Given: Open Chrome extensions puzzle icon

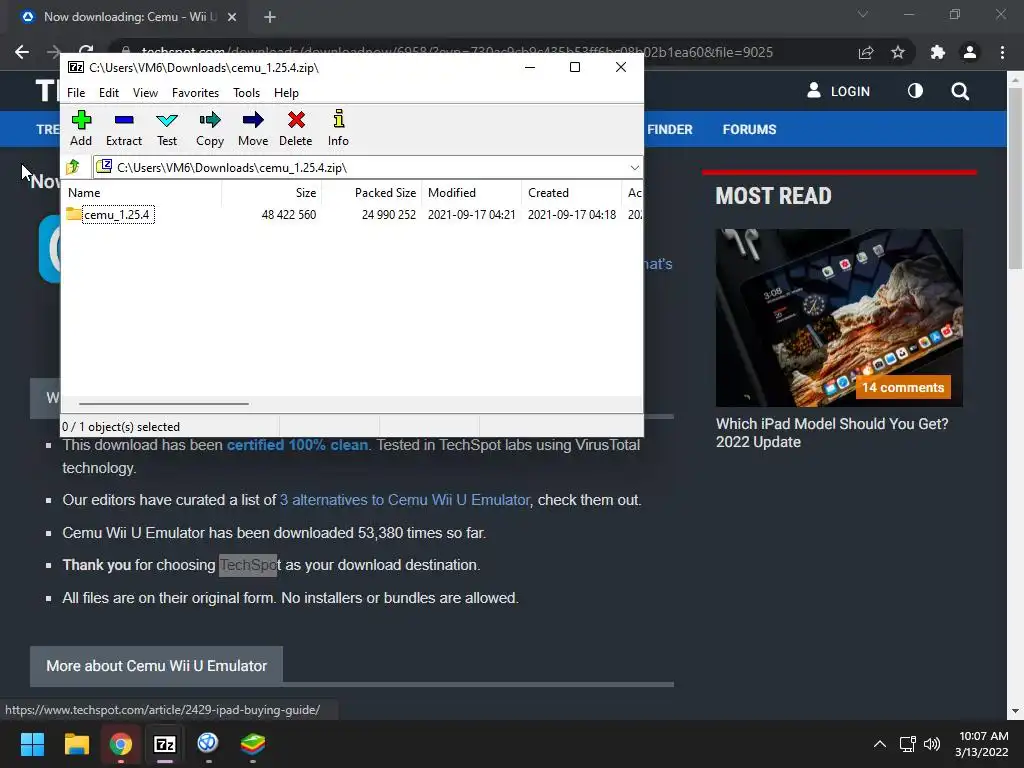Looking at the screenshot, I should (x=938, y=52).
